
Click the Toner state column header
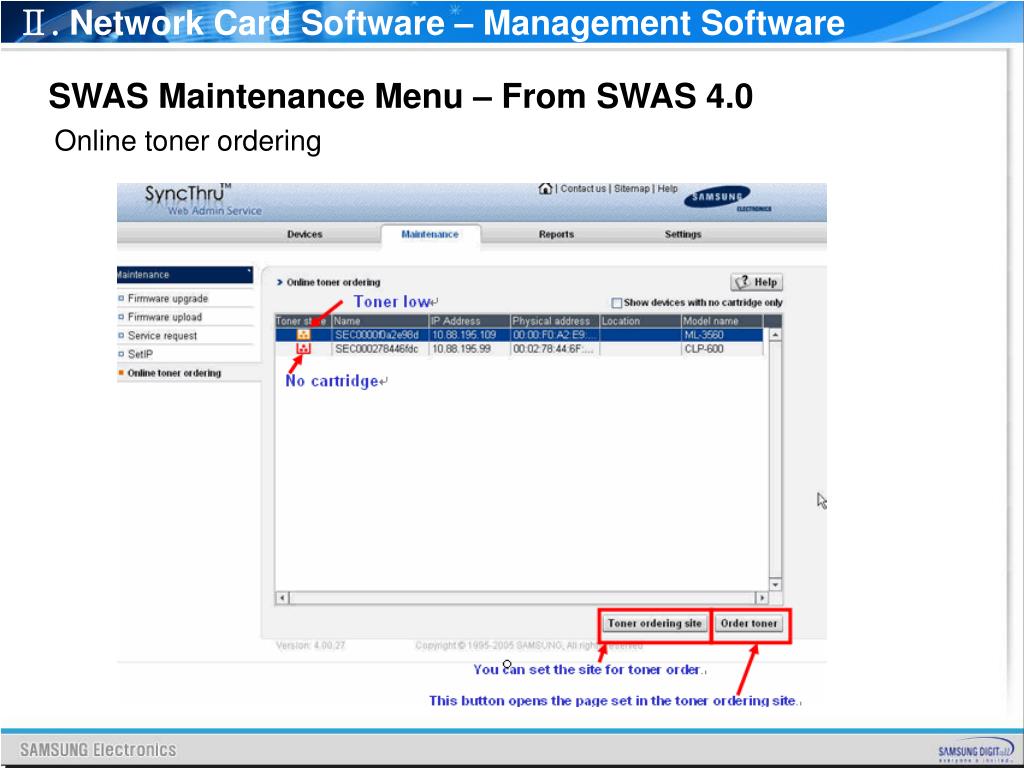point(304,321)
